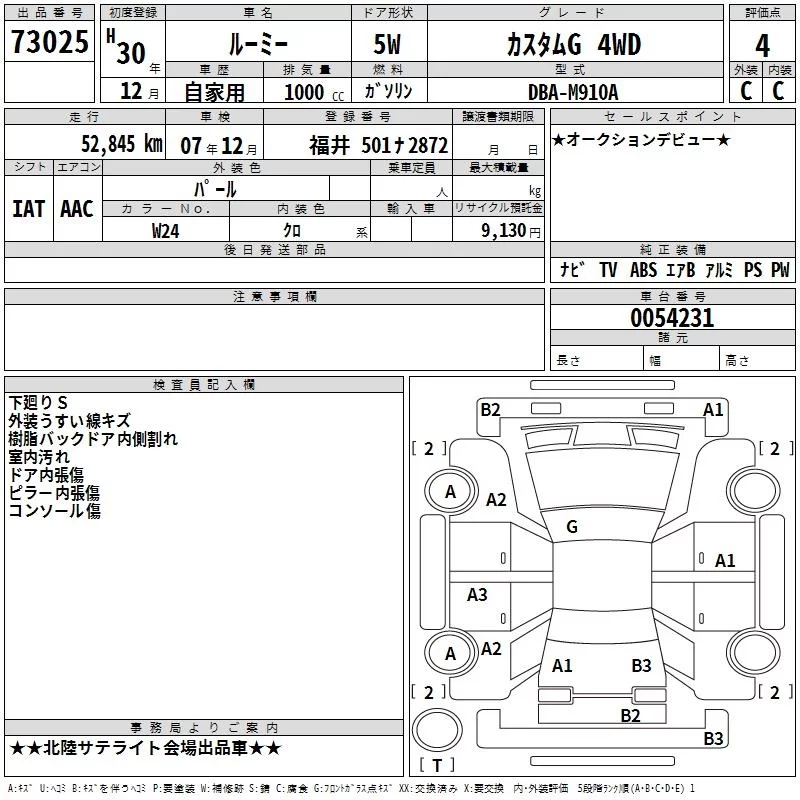
Task: Click the ABS equipment item
Action: coord(643,269)
